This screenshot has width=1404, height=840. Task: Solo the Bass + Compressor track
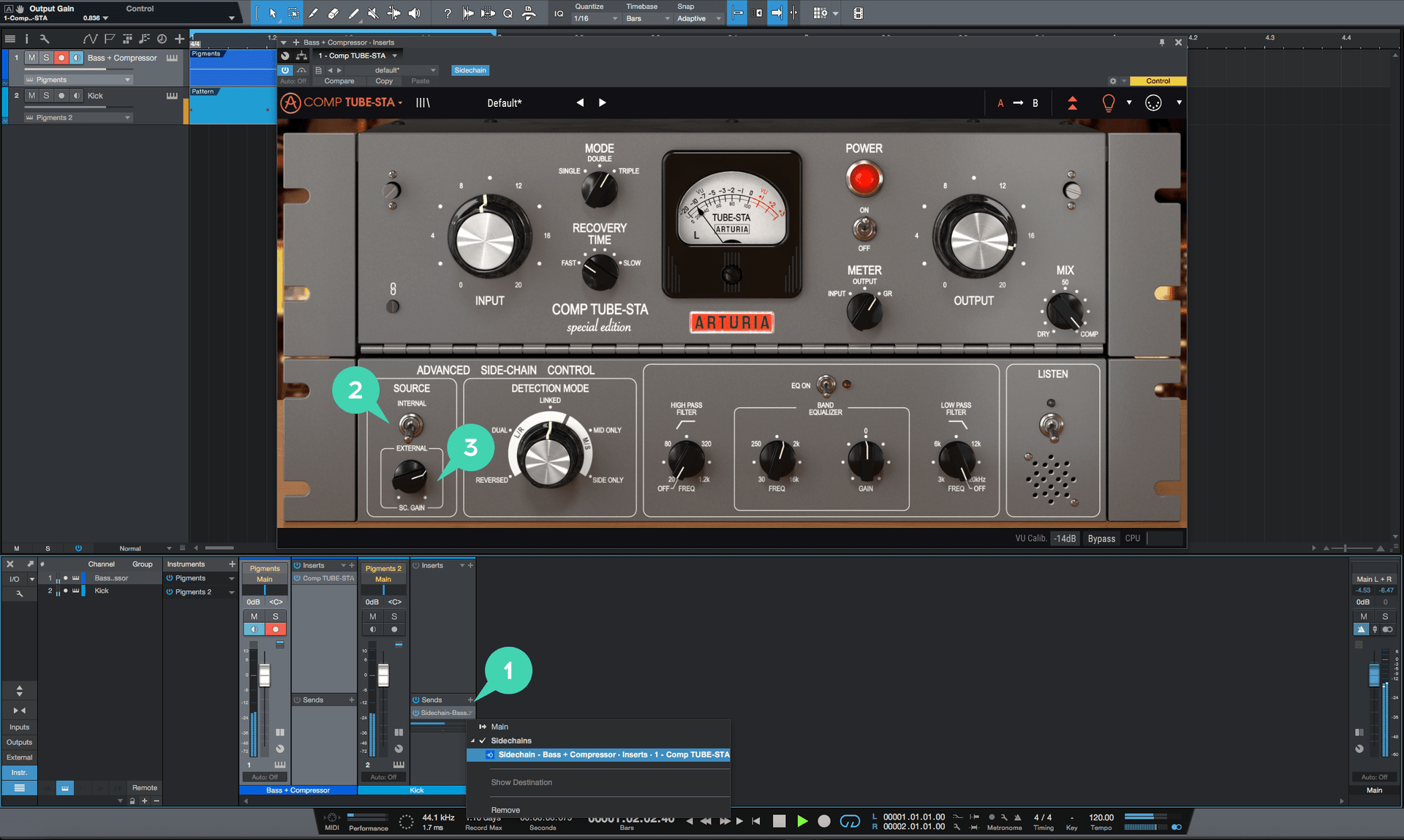tap(46, 58)
